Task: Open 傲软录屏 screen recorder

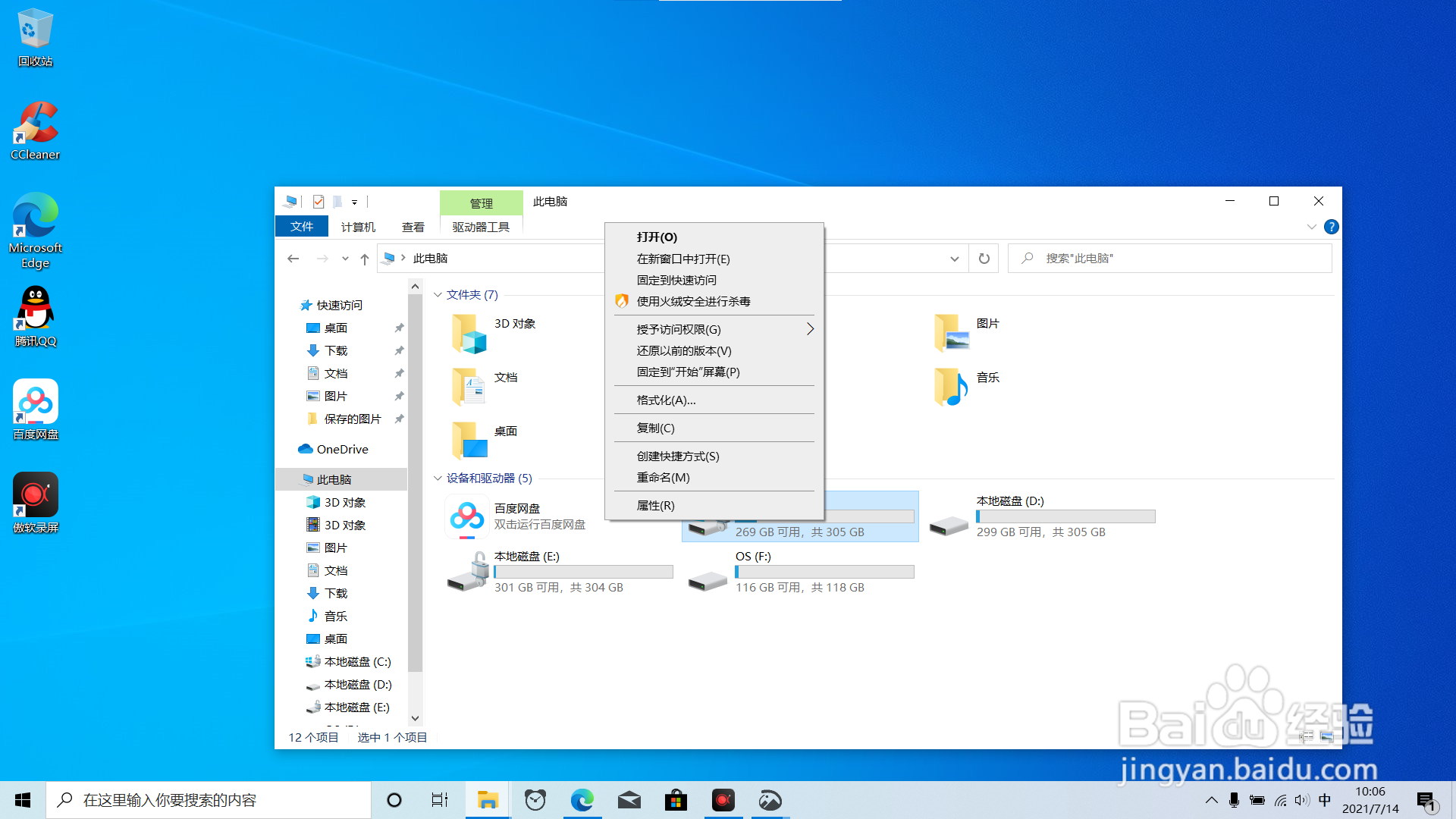Action: point(35,493)
